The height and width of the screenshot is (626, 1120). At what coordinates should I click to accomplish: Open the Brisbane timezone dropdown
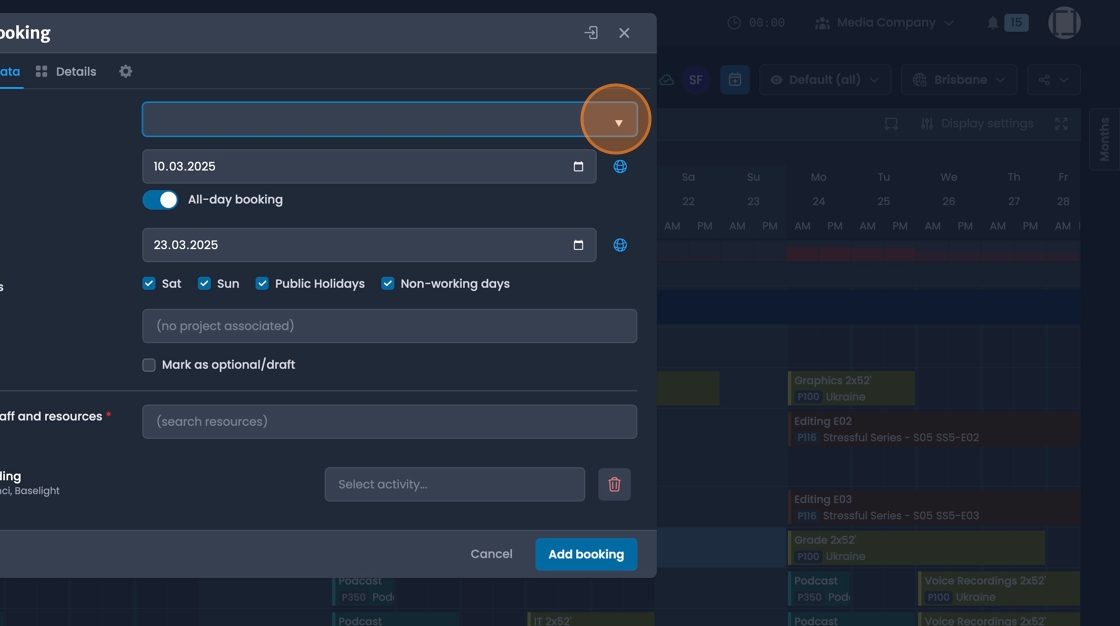(958, 79)
